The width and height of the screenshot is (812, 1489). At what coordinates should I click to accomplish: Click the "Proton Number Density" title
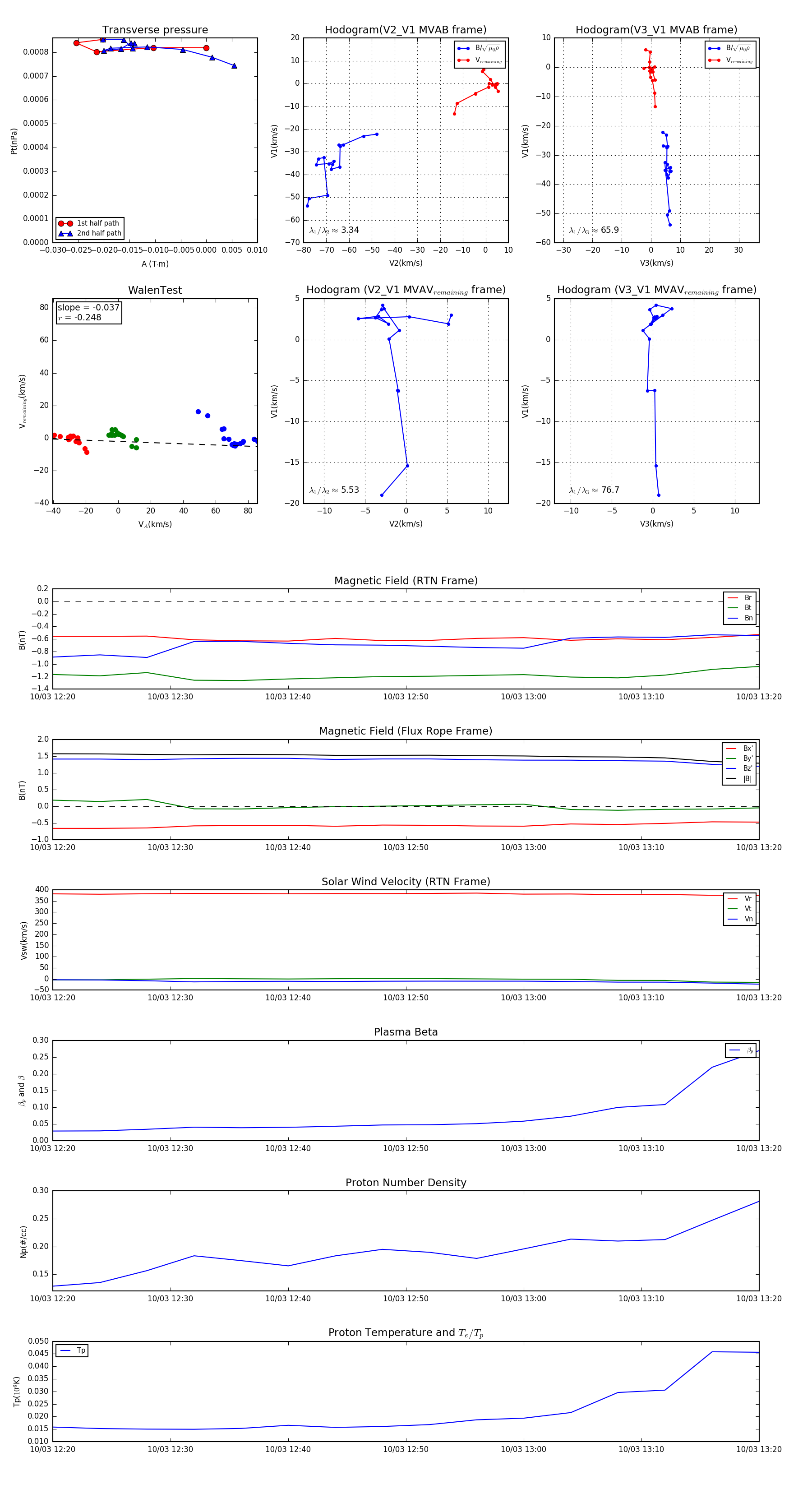tap(406, 1183)
